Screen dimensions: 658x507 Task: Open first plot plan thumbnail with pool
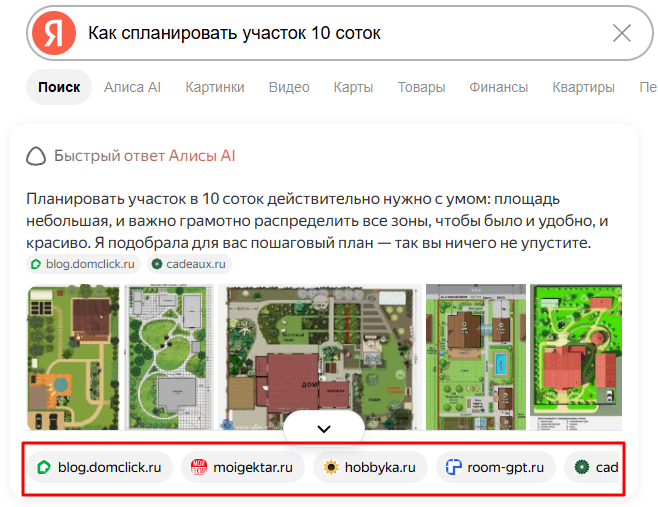(73, 357)
